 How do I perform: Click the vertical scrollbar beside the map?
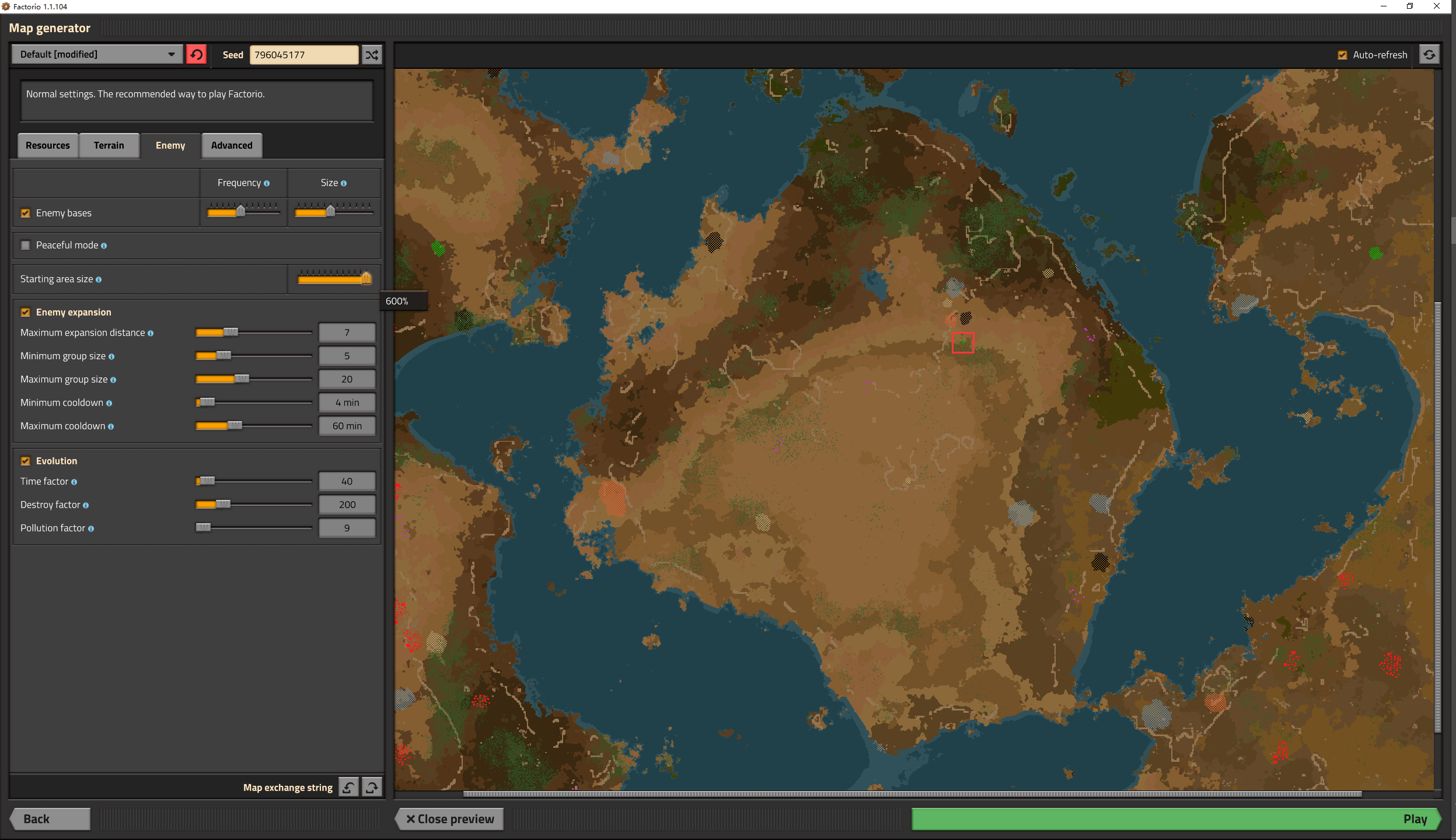pos(1437,517)
